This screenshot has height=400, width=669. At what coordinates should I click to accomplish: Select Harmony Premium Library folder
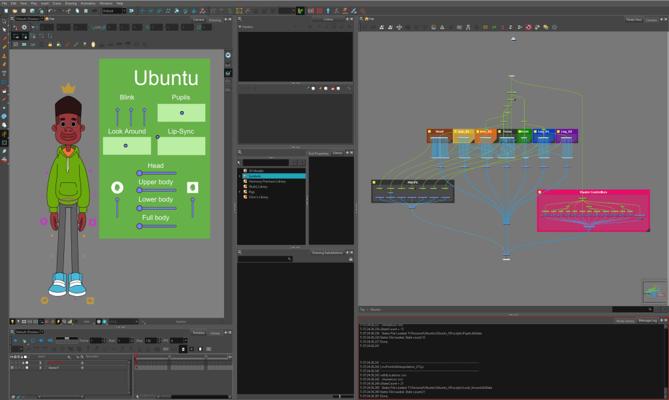point(267,181)
